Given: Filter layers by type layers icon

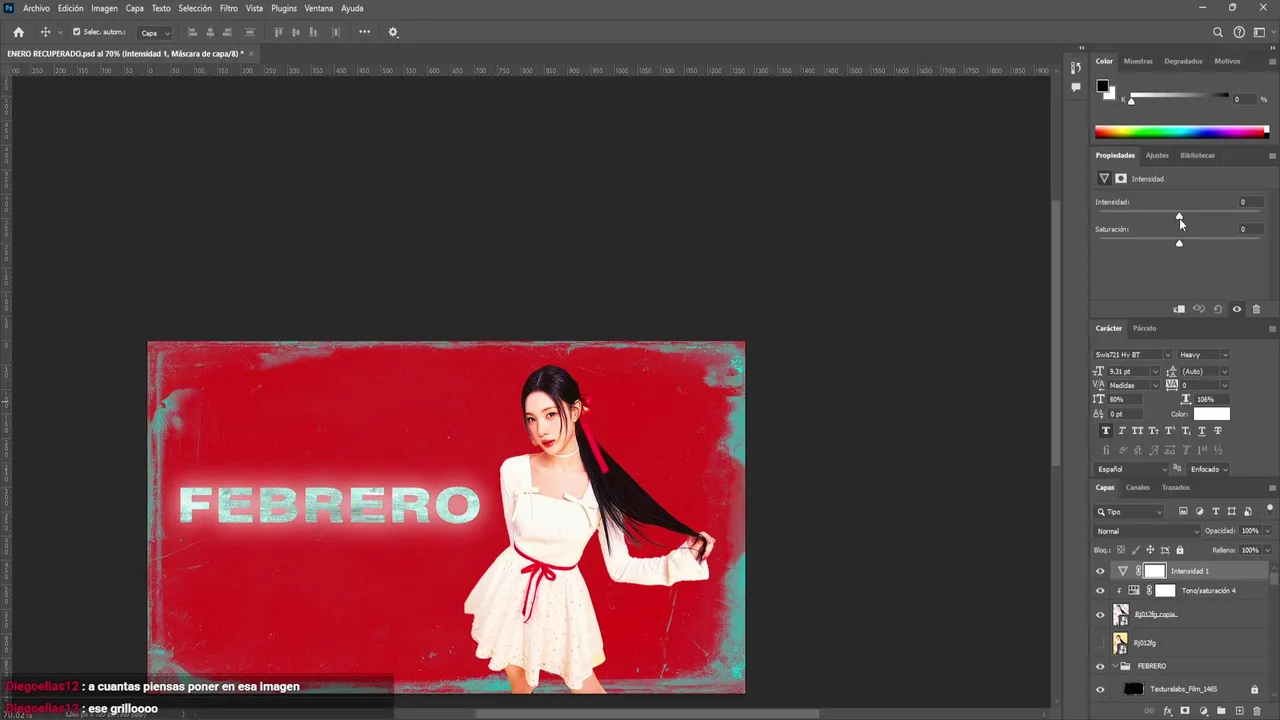Looking at the screenshot, I should point(1216,511).
